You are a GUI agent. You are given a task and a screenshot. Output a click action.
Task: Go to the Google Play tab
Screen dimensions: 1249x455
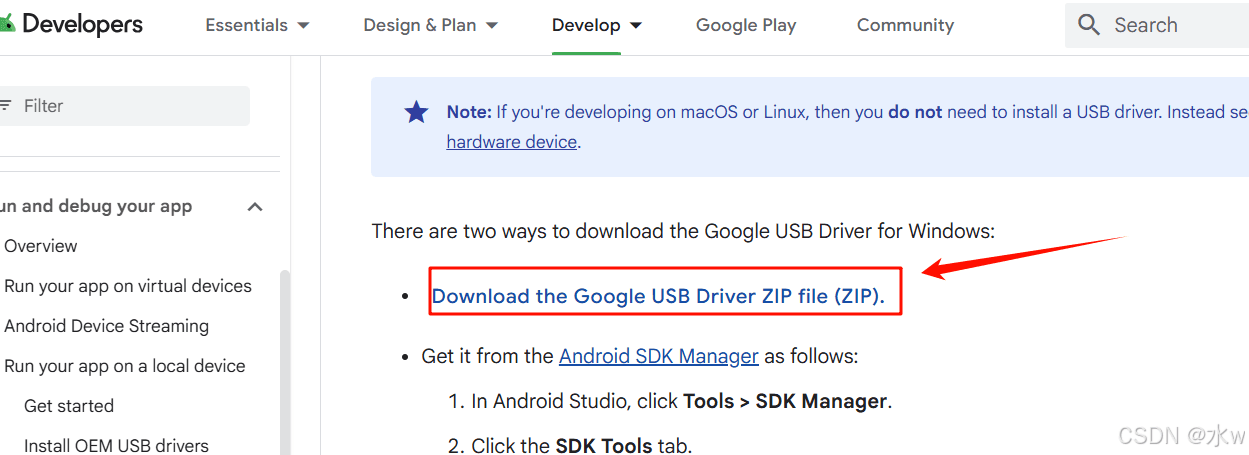point(746,25)
